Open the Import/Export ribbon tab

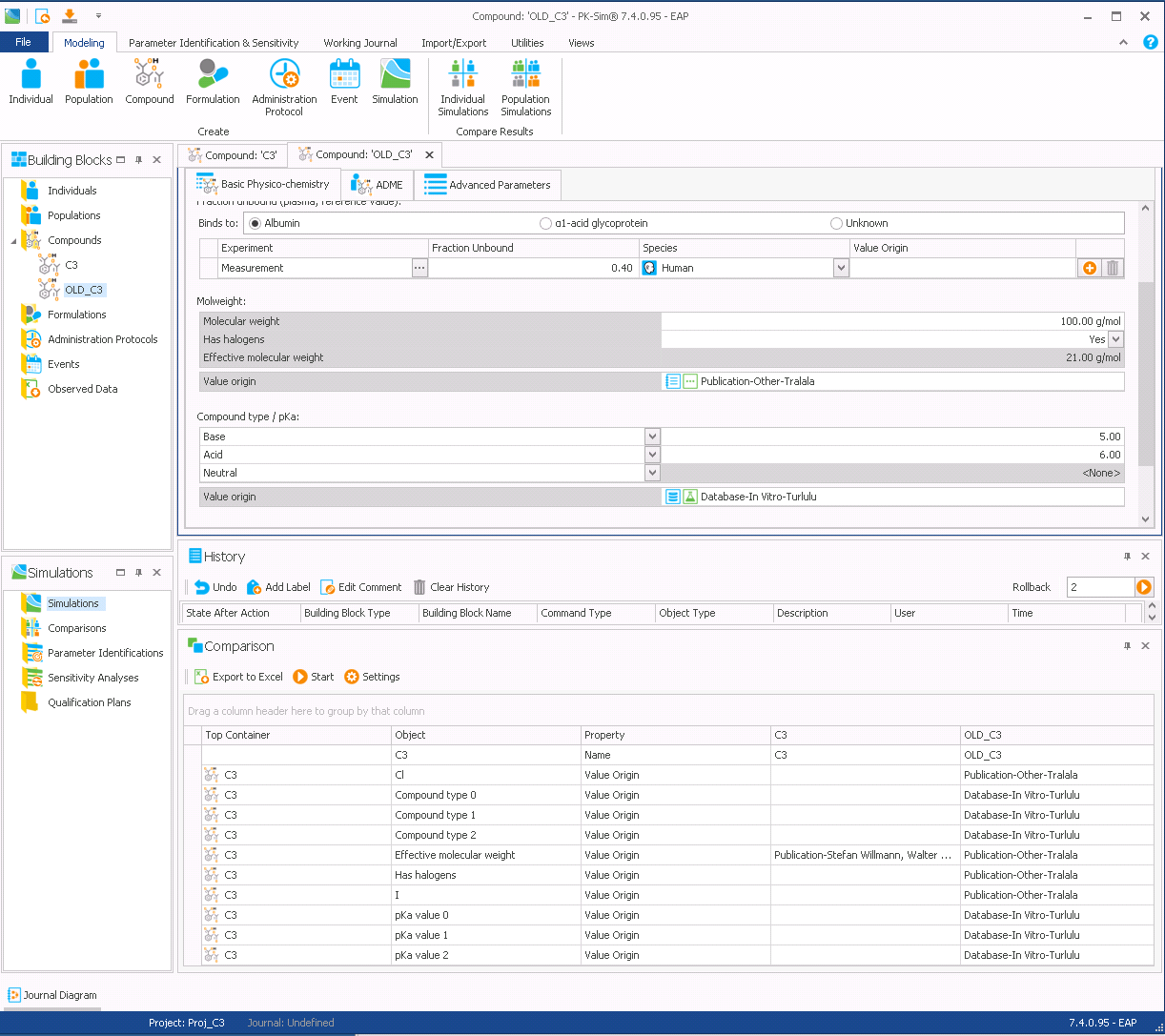pyautogui.click(x=454, y=43)
